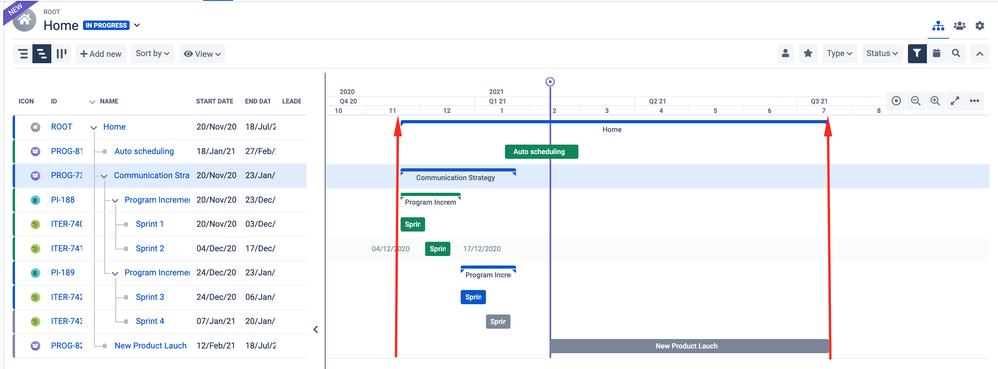Switch to the board view icon
Screen dimensions: 998x369
tap(61, 53)
